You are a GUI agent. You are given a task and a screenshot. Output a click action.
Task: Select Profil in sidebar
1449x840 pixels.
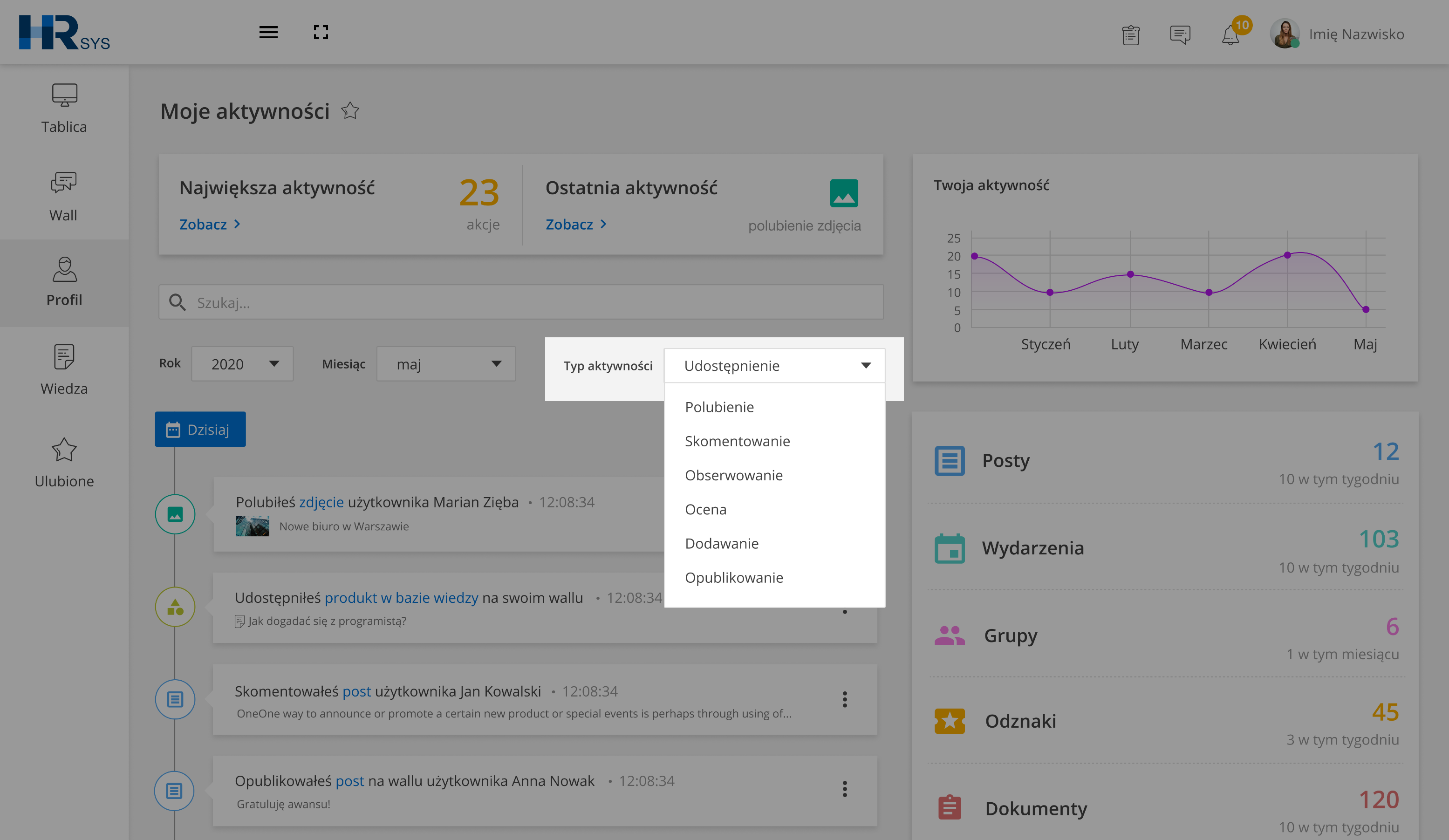coord(64,282)
